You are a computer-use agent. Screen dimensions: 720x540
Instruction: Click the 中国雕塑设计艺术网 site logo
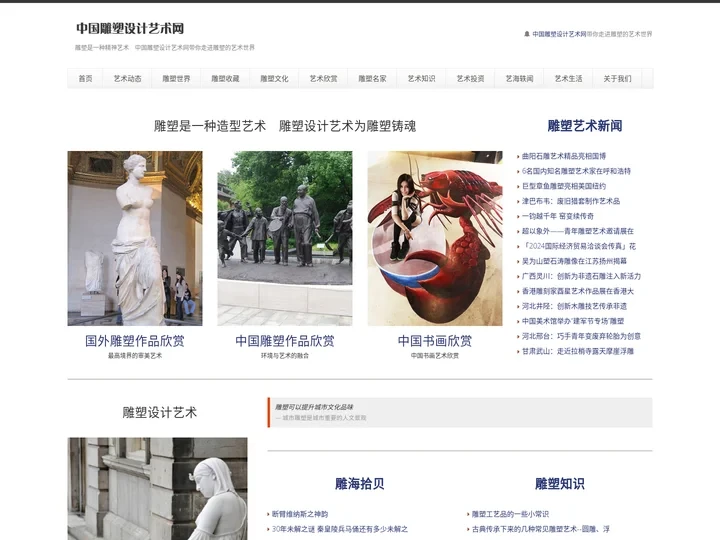click(x=130, y=28)
